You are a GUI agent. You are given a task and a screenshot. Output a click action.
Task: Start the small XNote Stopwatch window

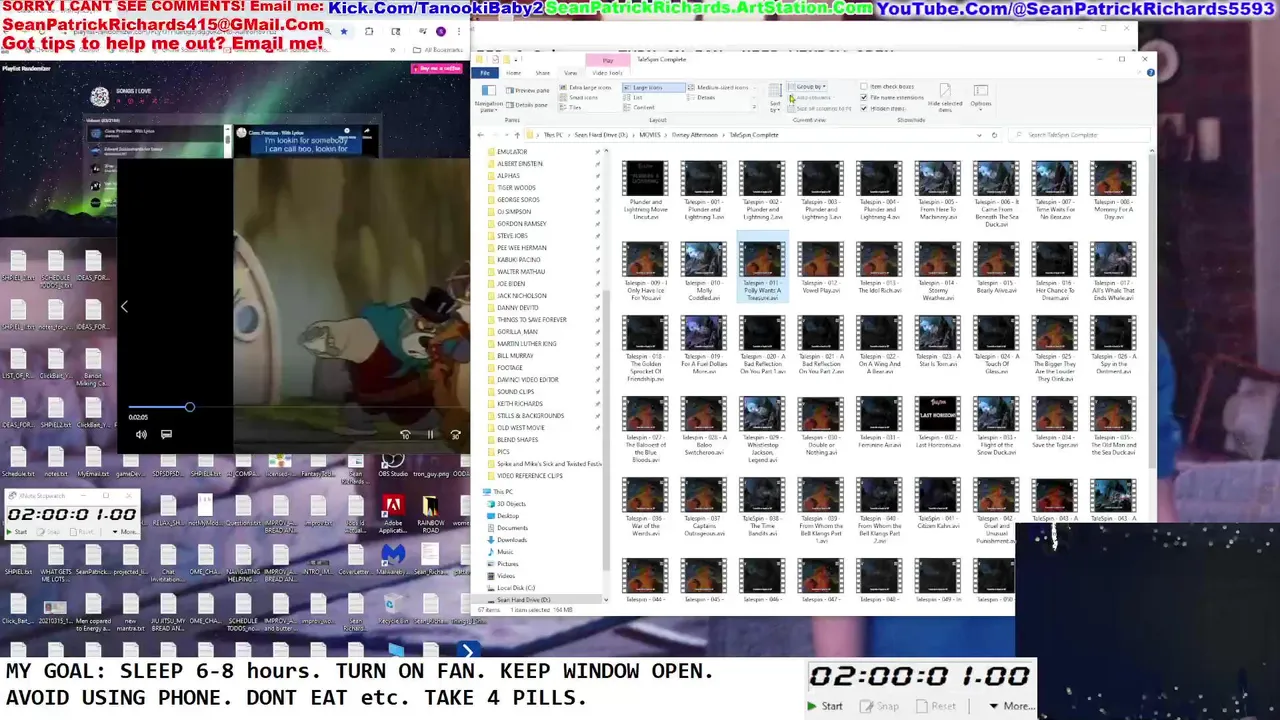(x=17, y=532)
